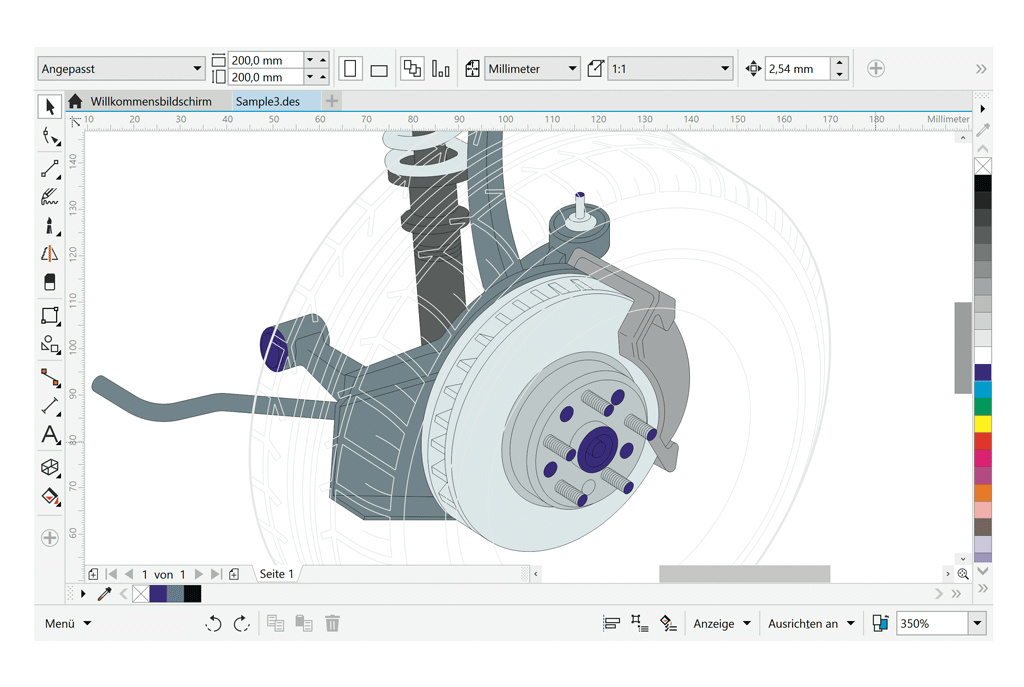
Task: Click the 2,54 mm nudge distance field
Action: coord(798,69)
